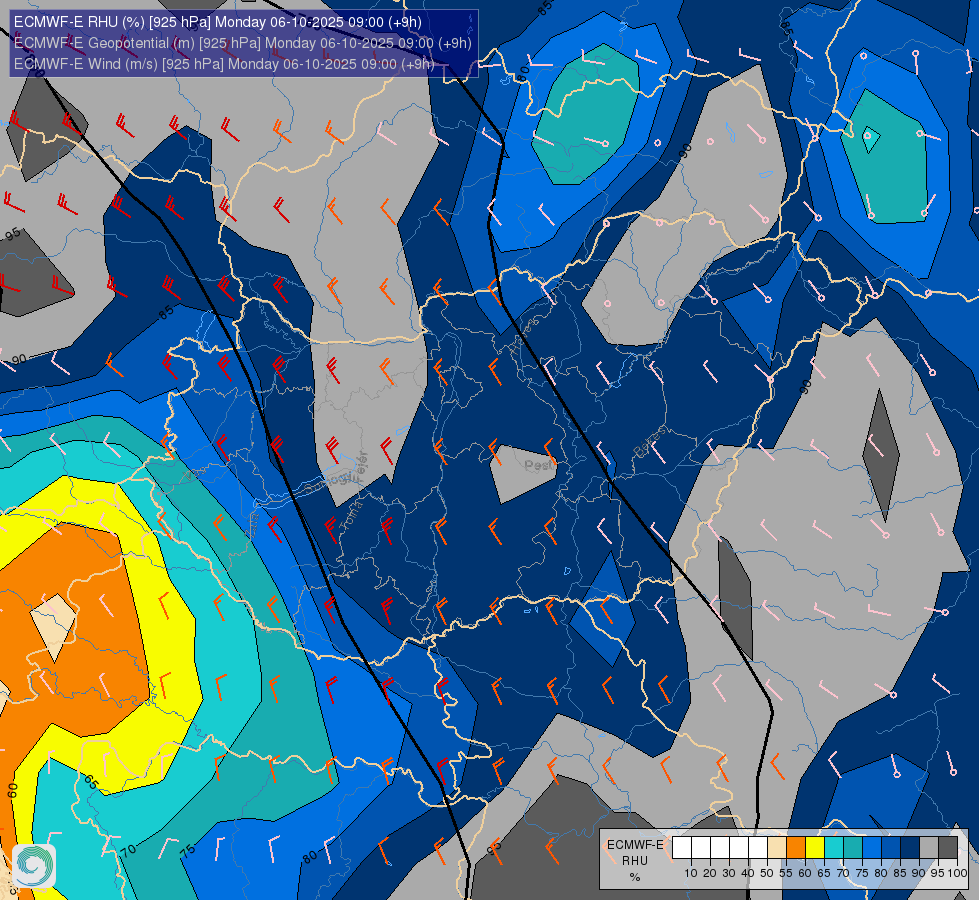This screenshot has height=900, width=979.
Task: Click the orange 55-60% legend swatch
Action: pos(796,848)
